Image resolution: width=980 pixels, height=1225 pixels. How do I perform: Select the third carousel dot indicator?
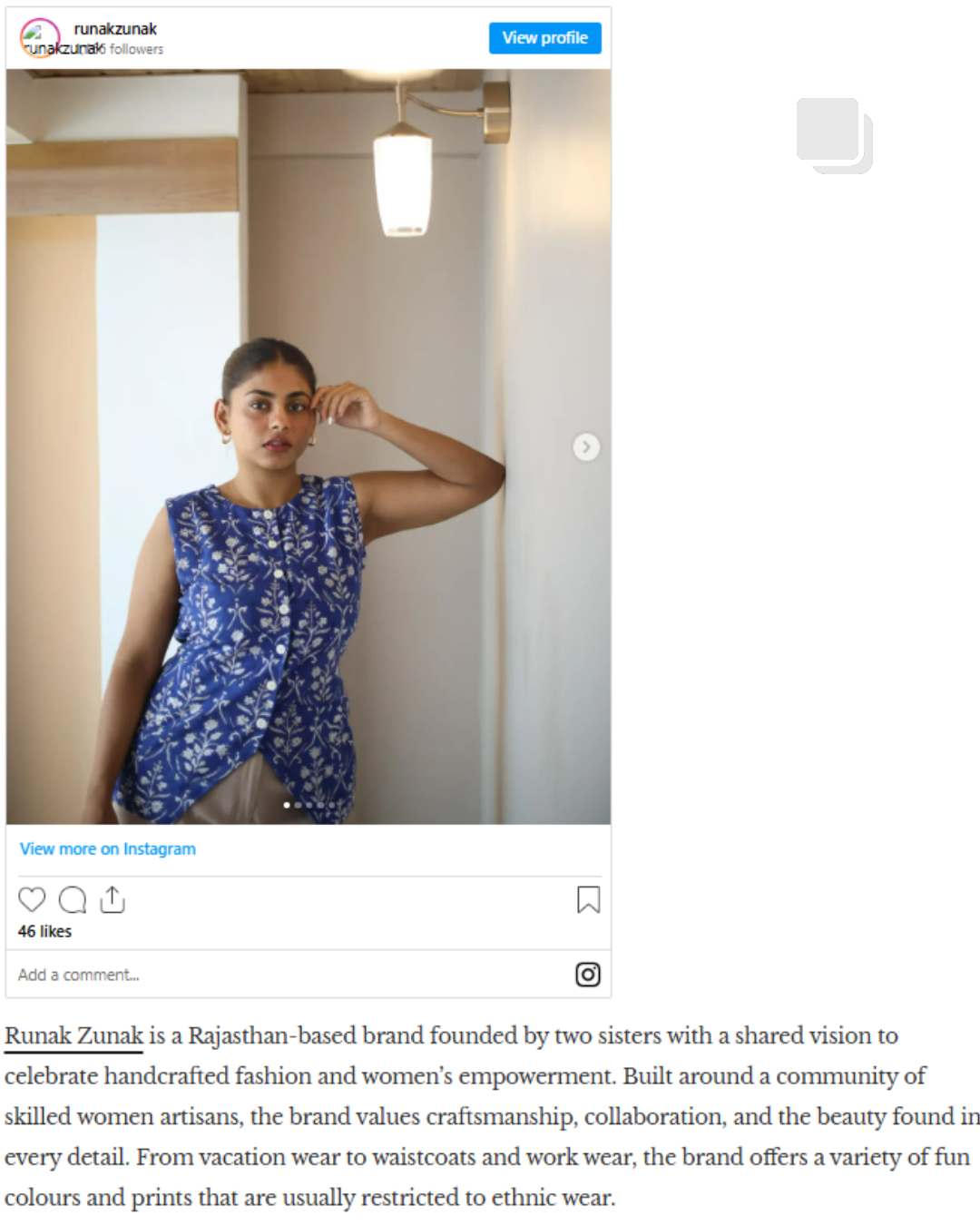coord(309,805)
